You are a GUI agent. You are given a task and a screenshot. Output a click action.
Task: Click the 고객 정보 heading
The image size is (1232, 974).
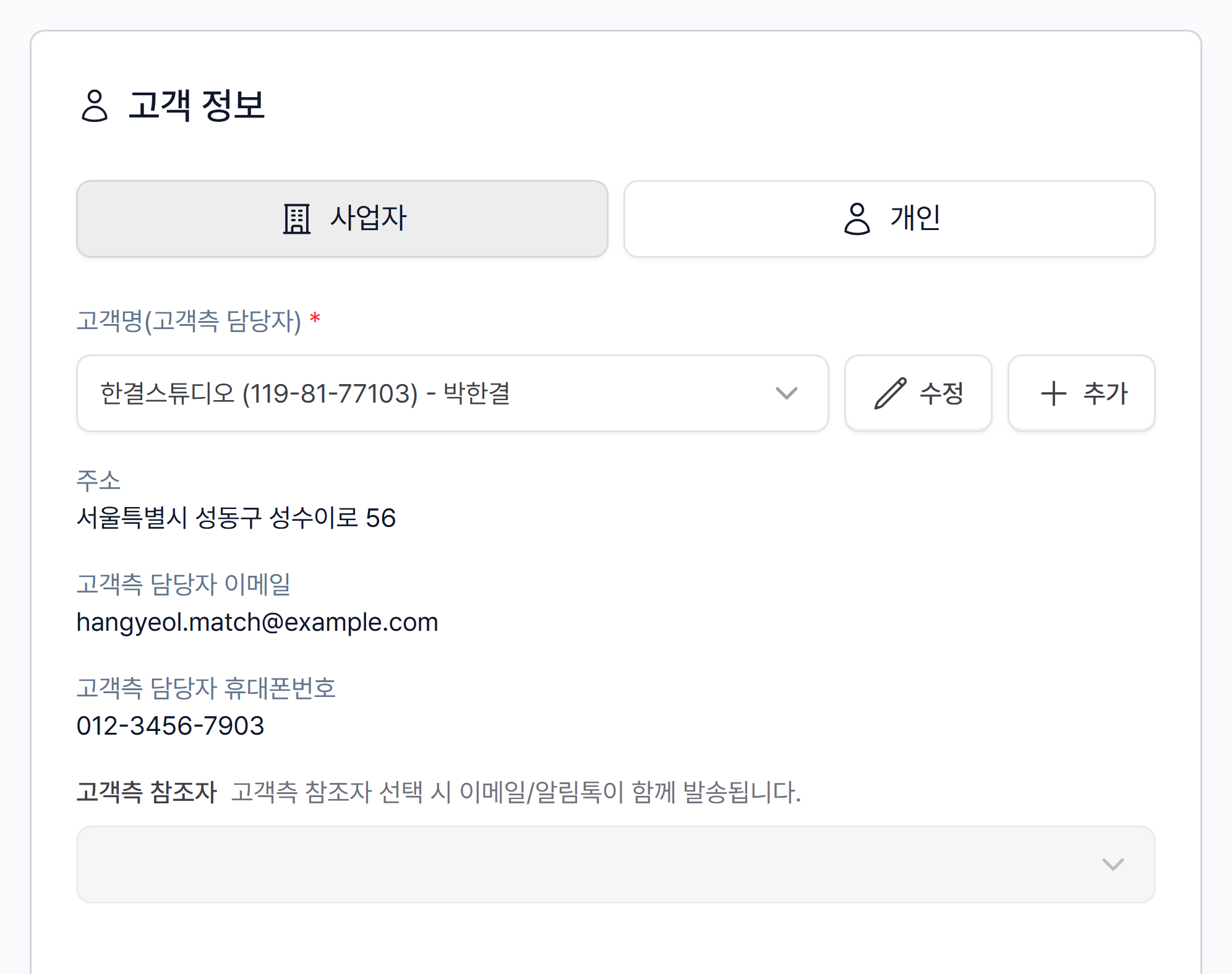tap(197, 105)
